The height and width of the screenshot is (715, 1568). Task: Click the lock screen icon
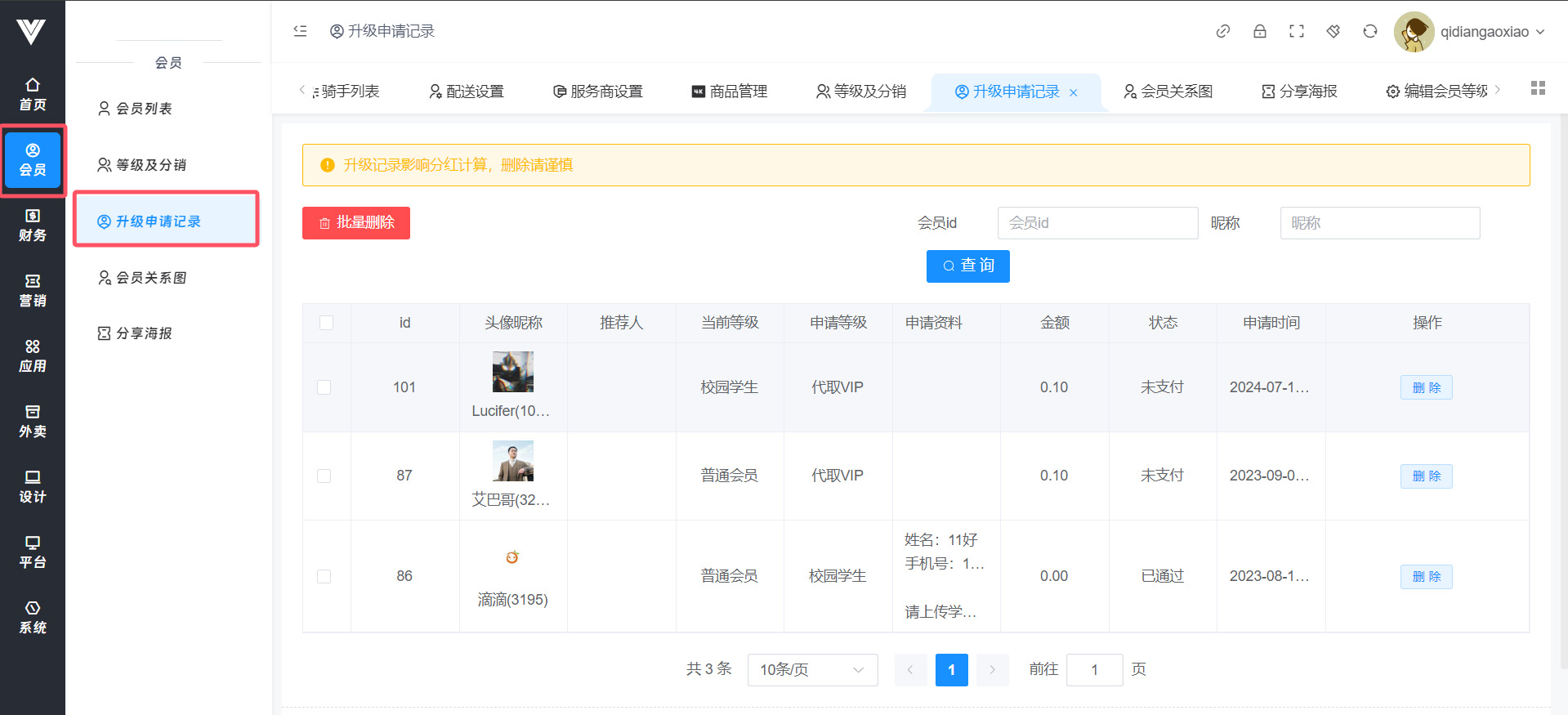(1259, 31)
